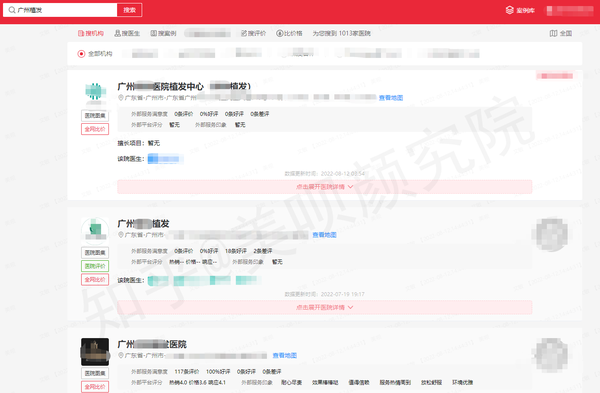Image resolution: width=600 pixels, height=393 pixels.
Task: Open the third hospital title ending 医院
Action: (x=152, y=344)
